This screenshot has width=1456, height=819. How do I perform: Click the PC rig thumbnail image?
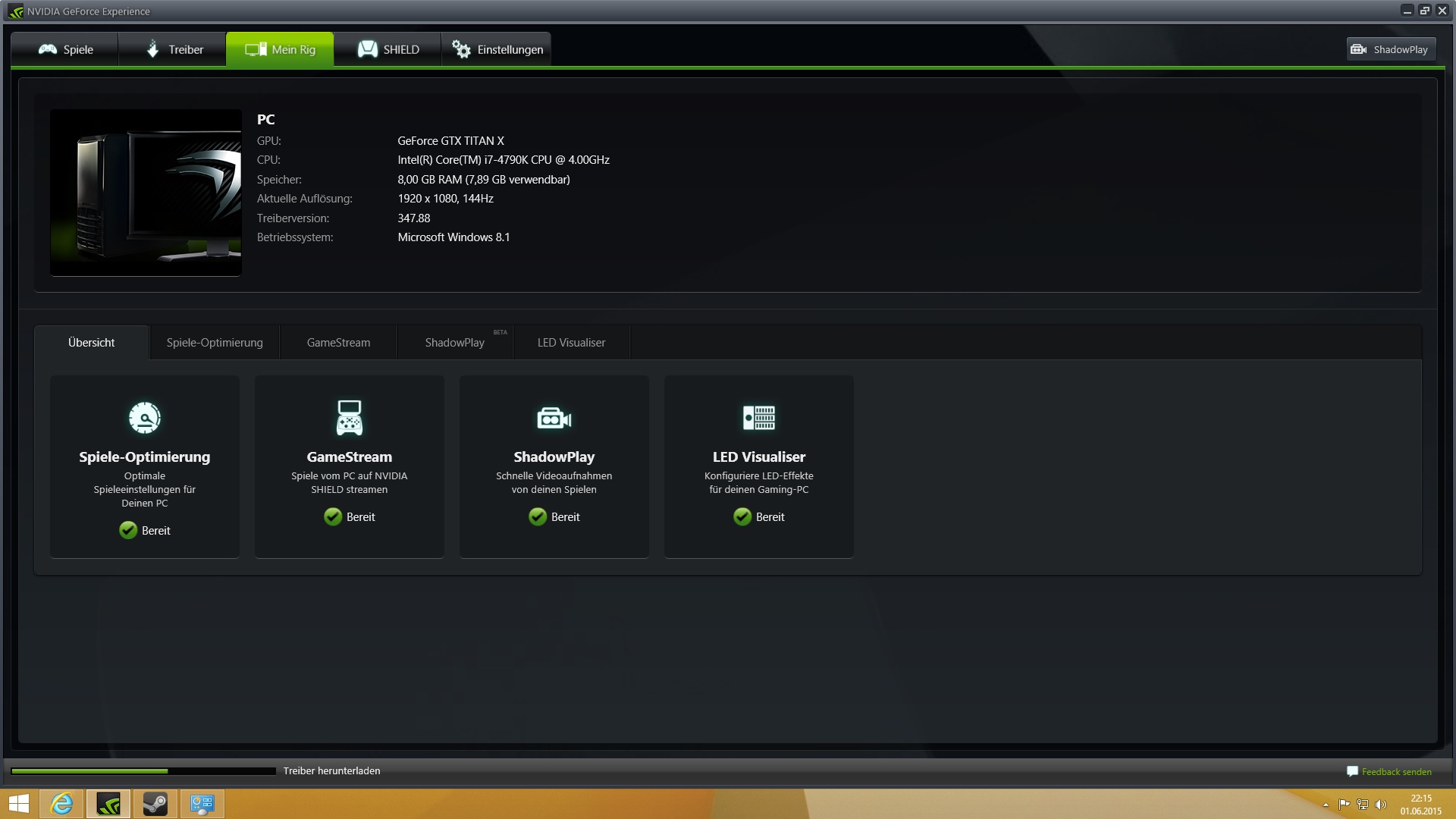pyautogui.click(x=146, y=193)
